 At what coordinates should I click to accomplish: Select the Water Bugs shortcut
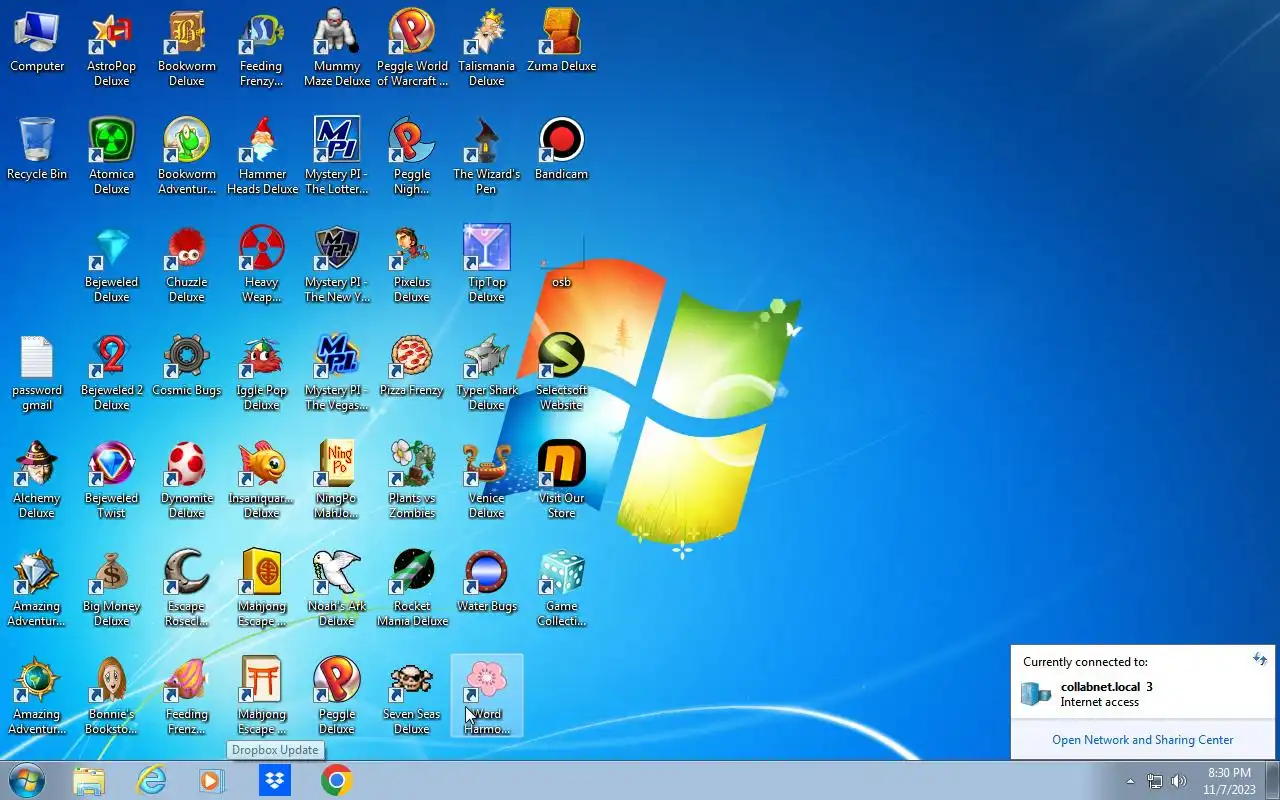coord(486,582)
